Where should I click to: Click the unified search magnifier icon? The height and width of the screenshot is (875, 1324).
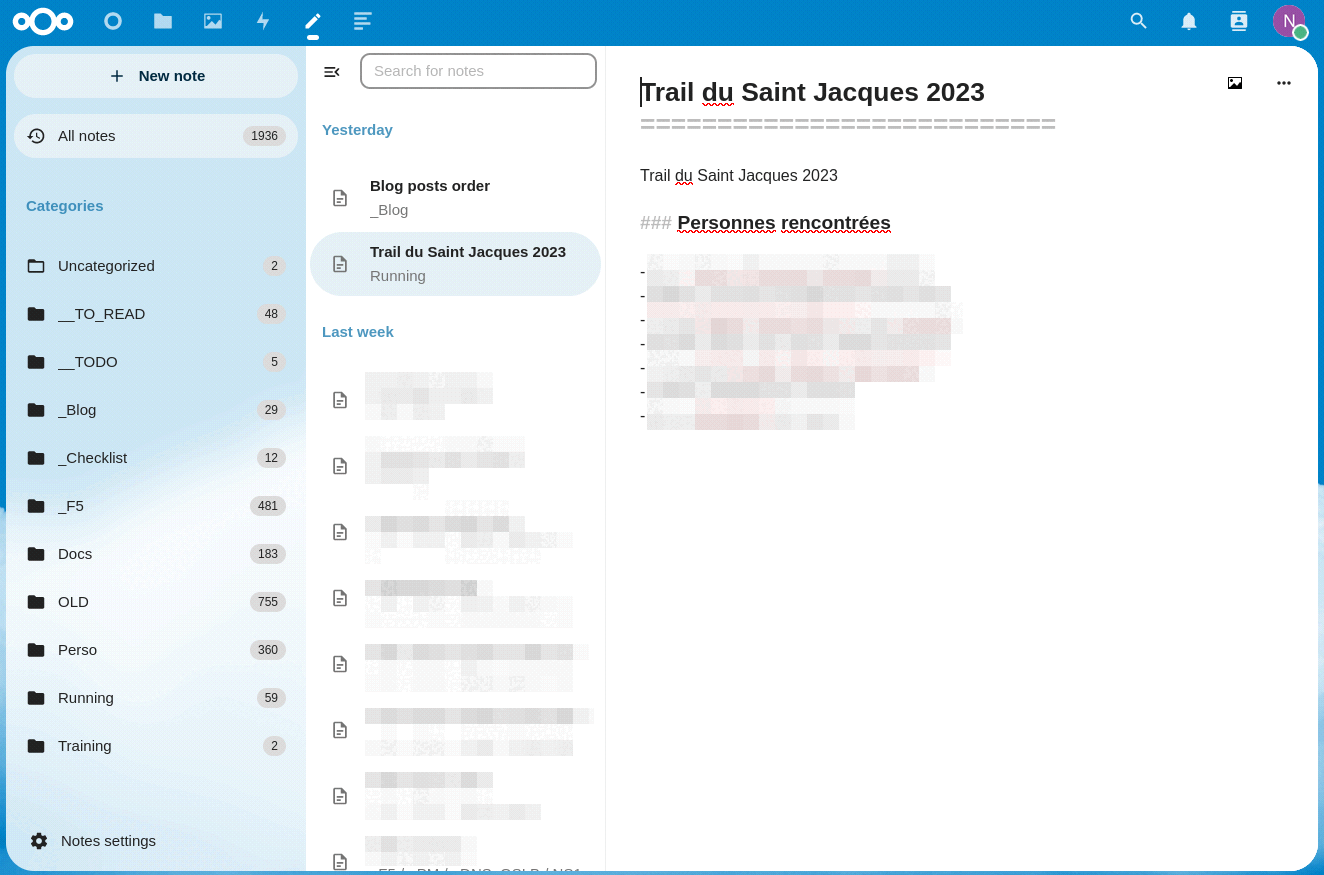pos(1138,21)
